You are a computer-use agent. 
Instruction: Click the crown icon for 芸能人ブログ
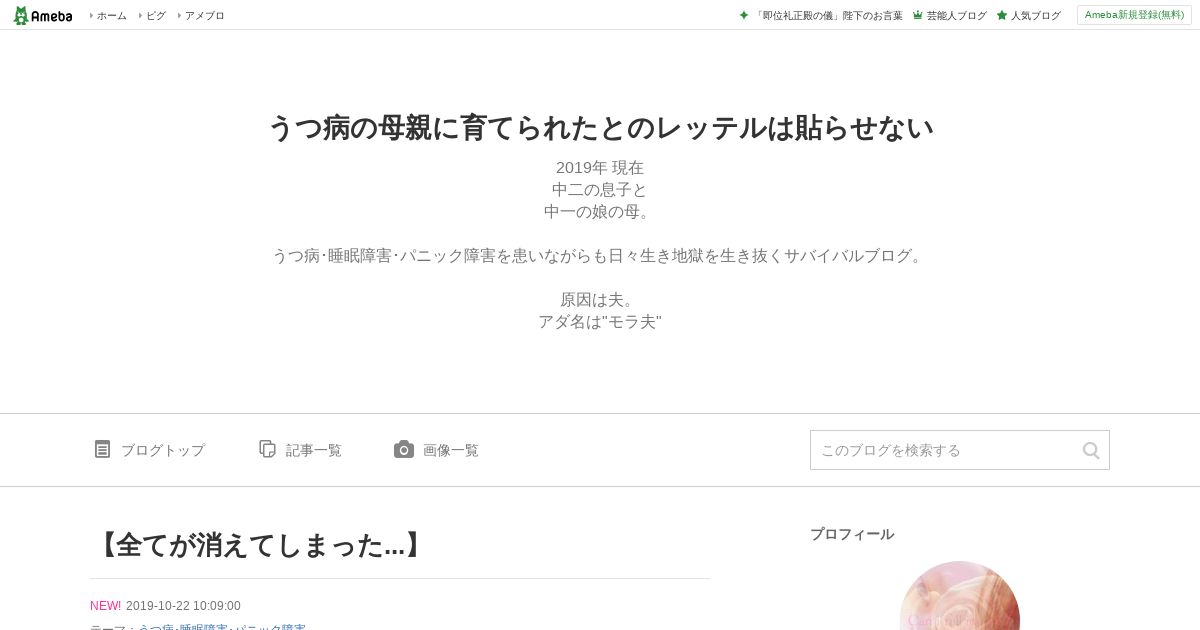click(917, 15)
